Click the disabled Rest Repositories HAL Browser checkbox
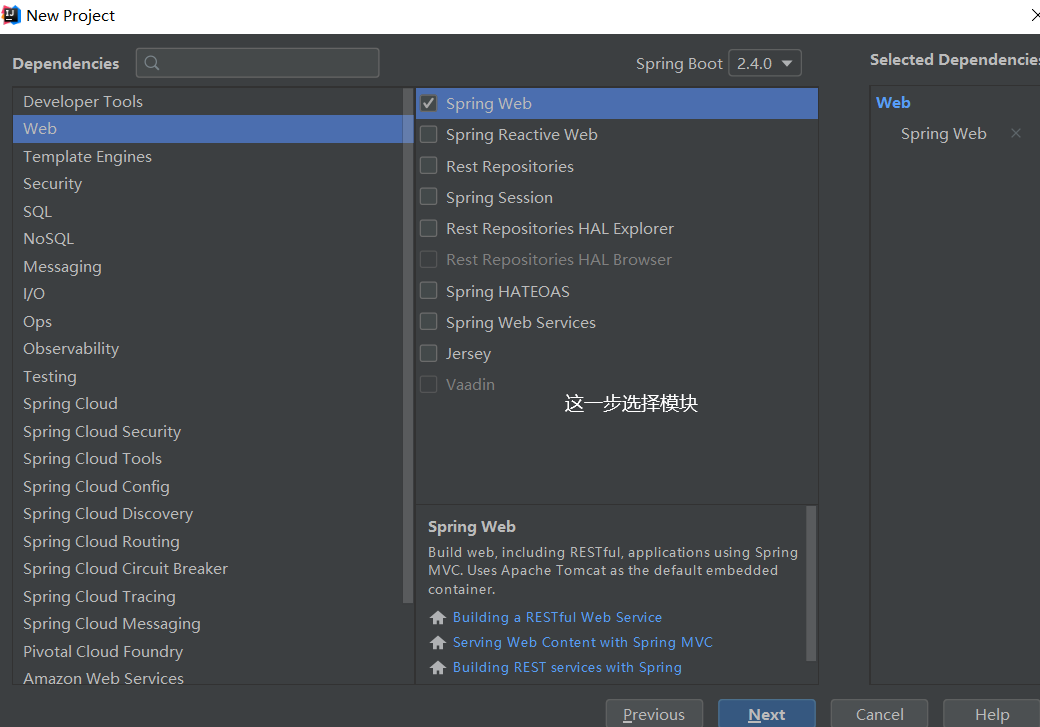Viewport: 1040px width, 727px height. (429, 259)
